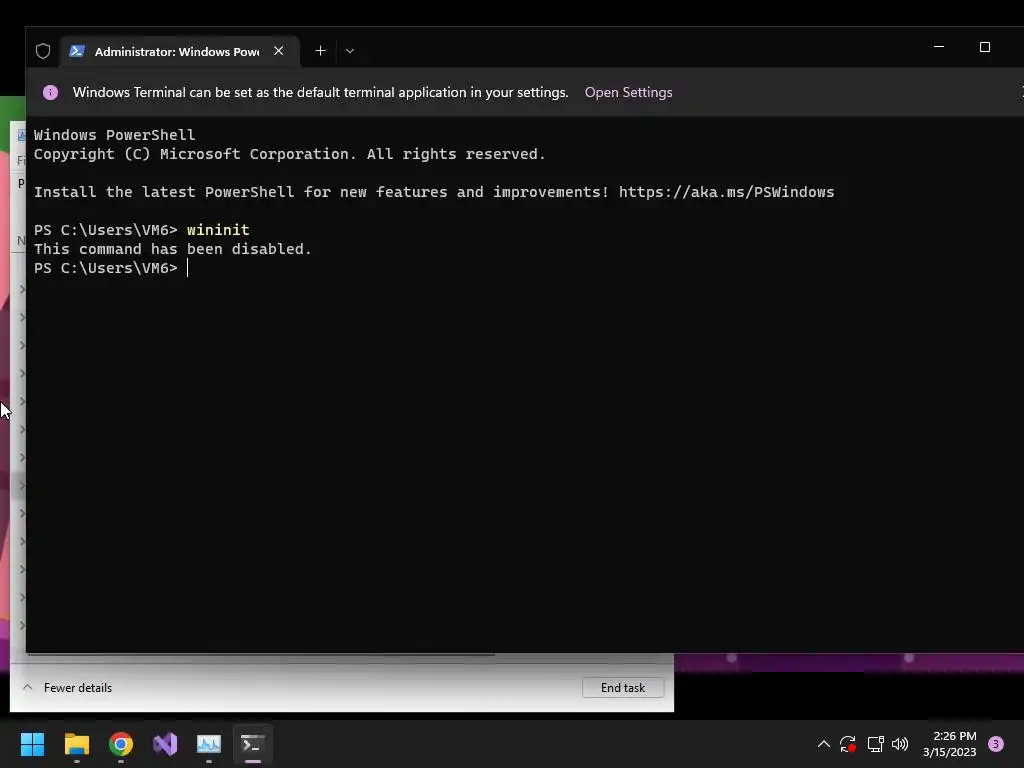Open clock showing 2:26 PM 3/15/2023

(950, 744)
